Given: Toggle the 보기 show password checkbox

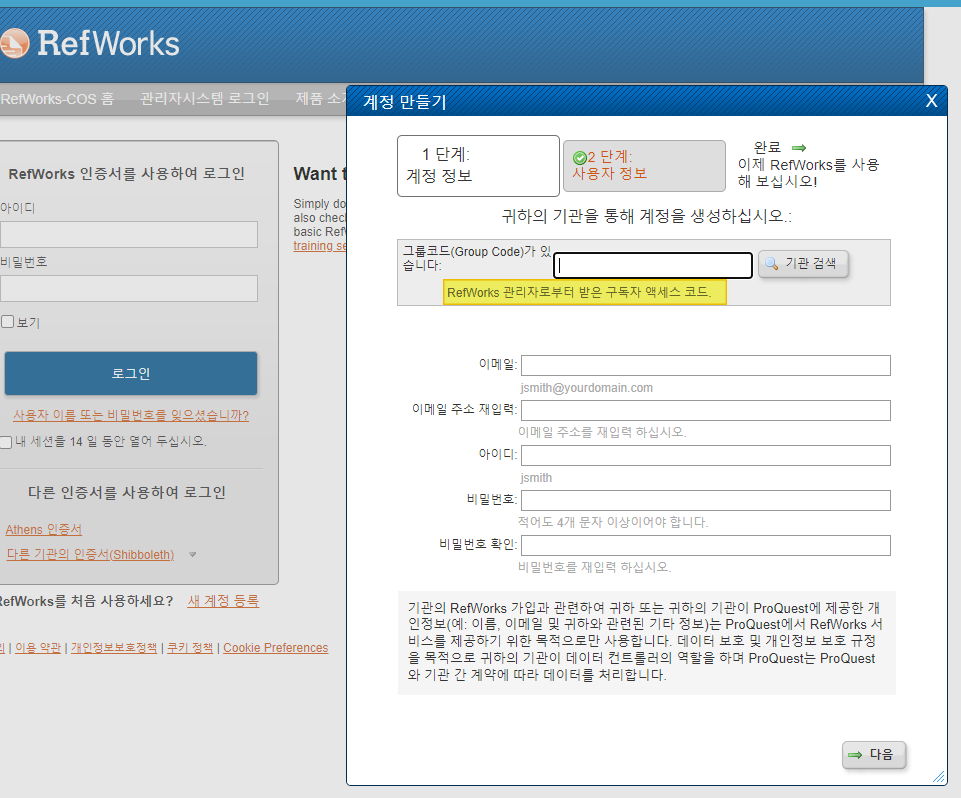Looking at the screenshot, I should pyautogui.click(x=7, y=322).
